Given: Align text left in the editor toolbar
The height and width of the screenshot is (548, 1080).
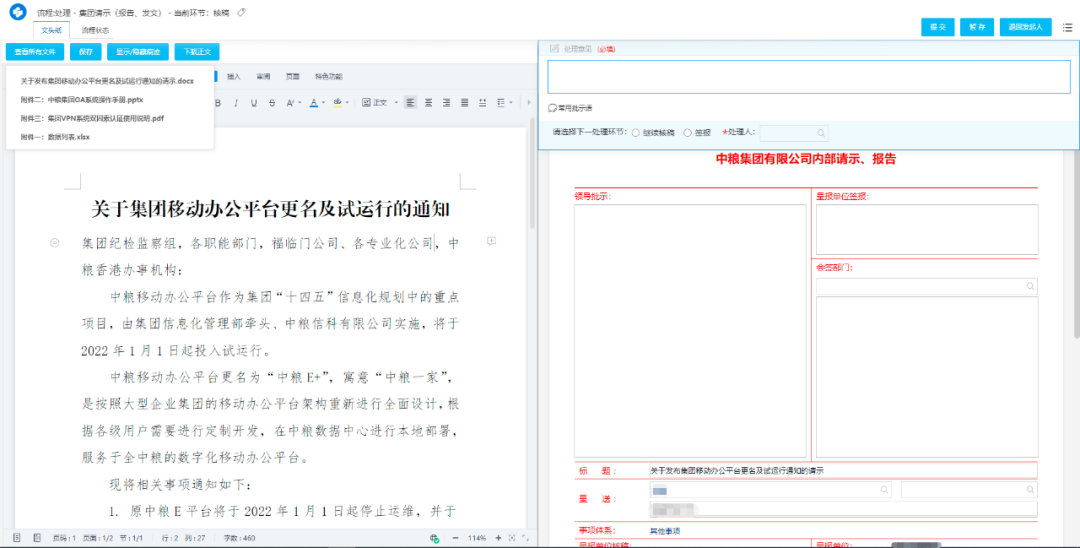Looking at the screenshot, I should (x=411, y=103).
